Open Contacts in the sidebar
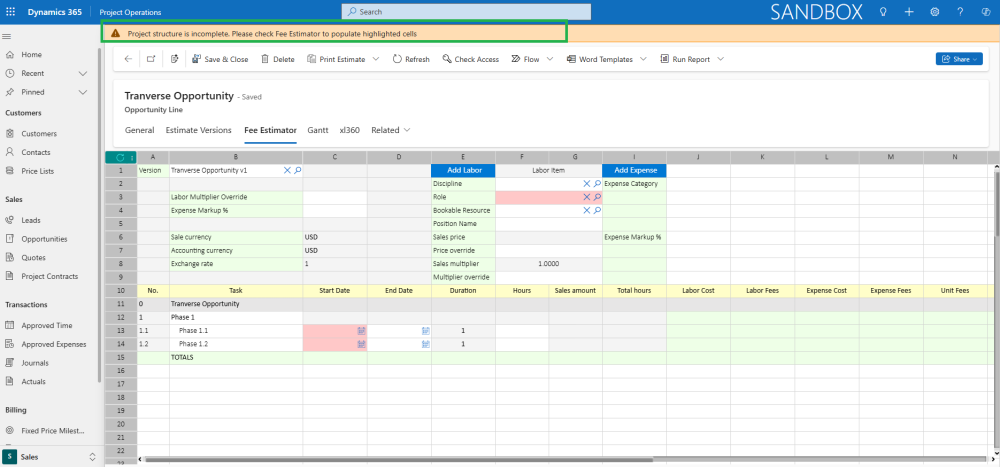Viewport: 1000px width, 467px height. (36, 152)
